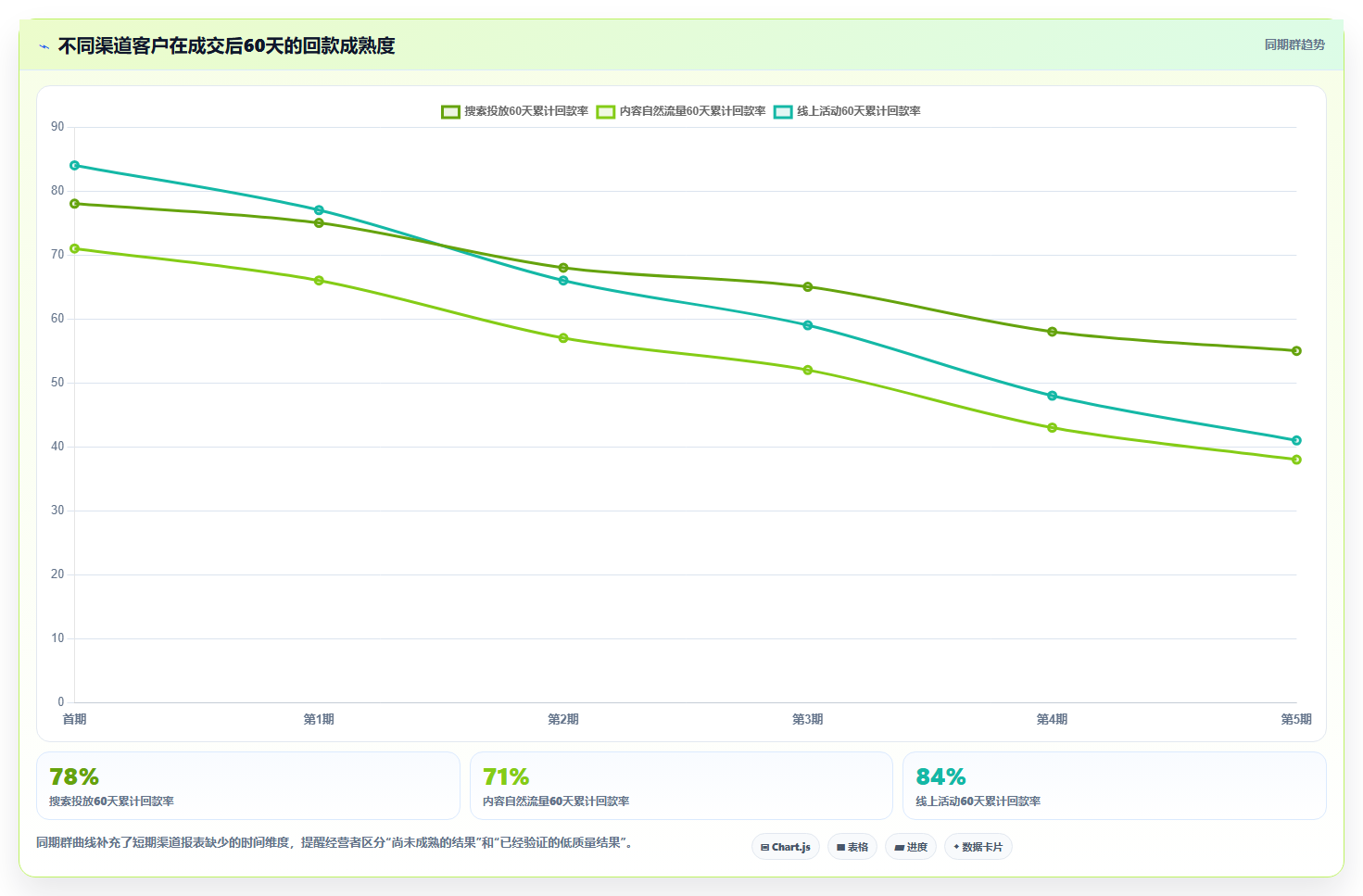This screenshot has height=896, width=1363.
Task: Click the 同期群趋势 label in the header
Action: coord(1294,44)
